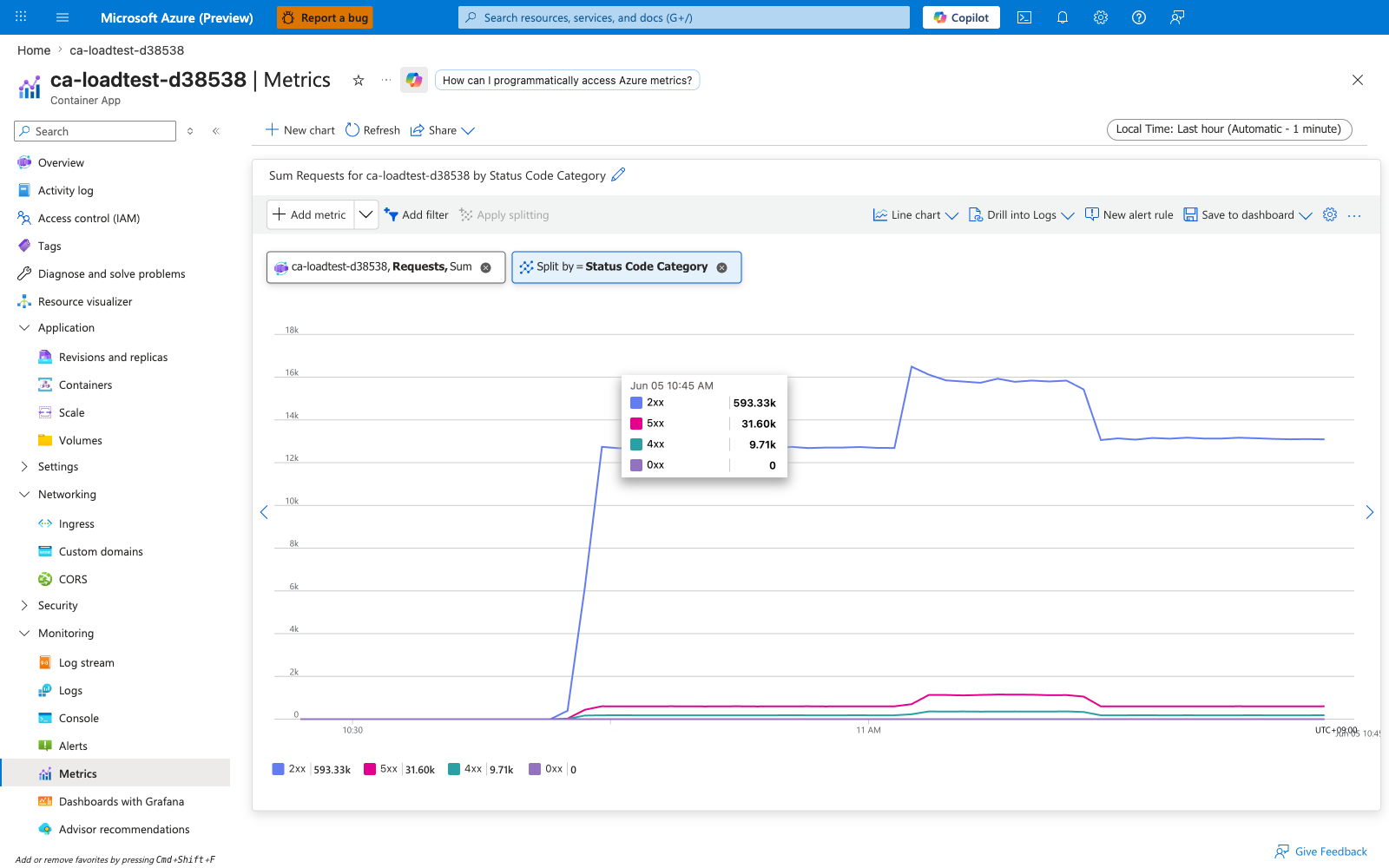This screenshot has width=1389, height=868.
Task: Refresh the metrics chart
Action: coord(372,130)
